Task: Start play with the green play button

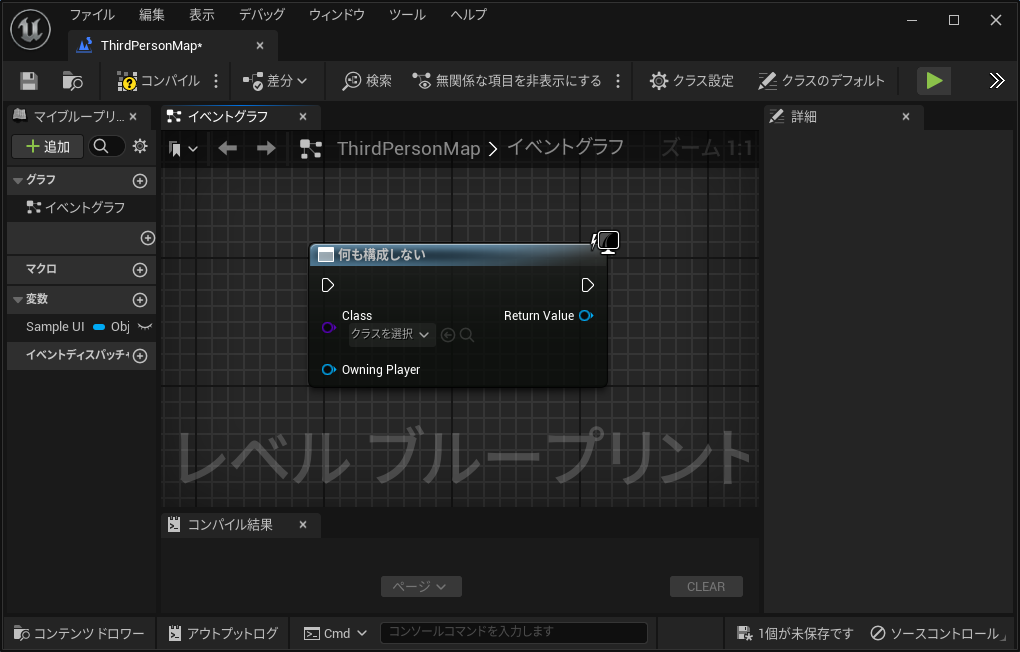Action: [x=934, y=81]
